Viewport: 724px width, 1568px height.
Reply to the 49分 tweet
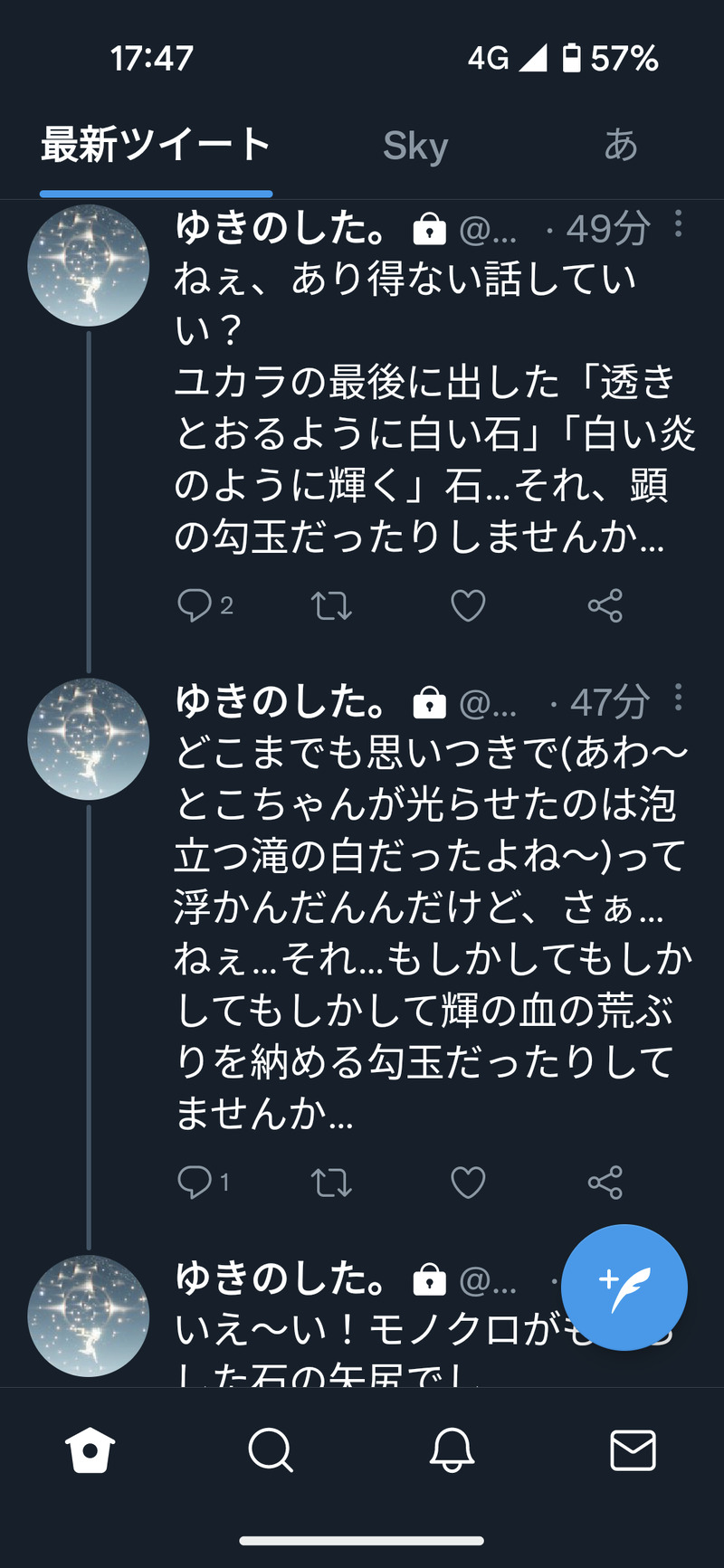(195, 605)
